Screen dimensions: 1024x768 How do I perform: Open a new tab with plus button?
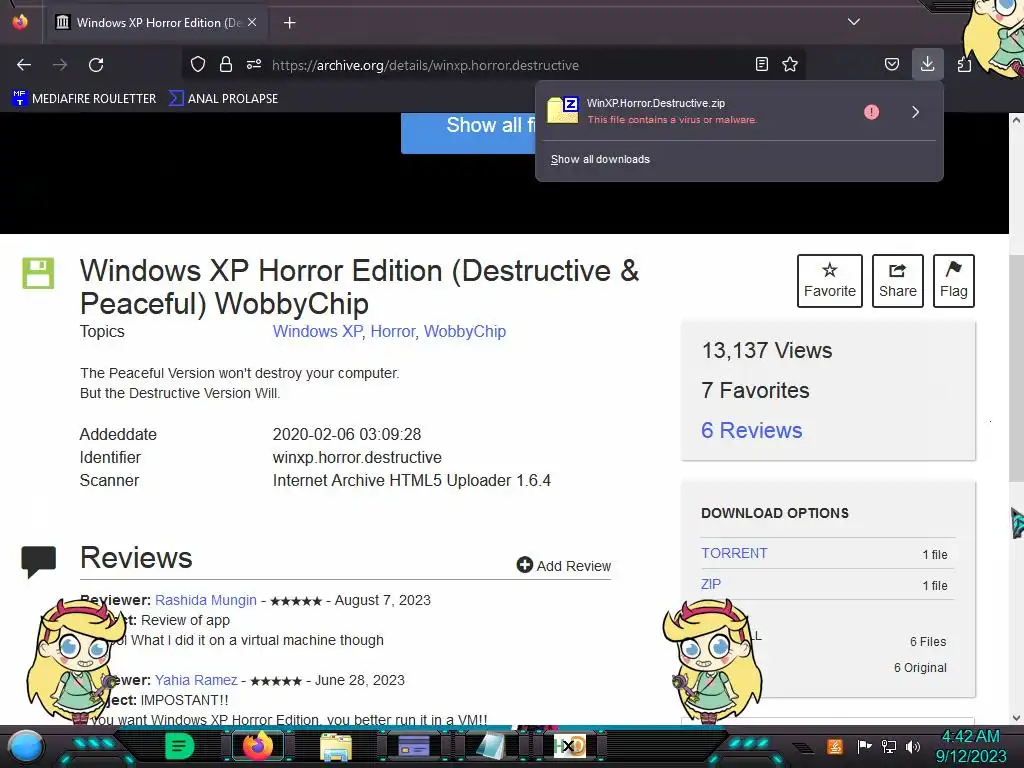click(289, 23)
